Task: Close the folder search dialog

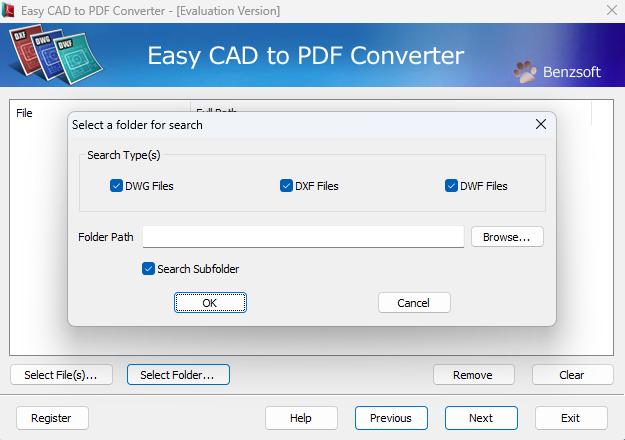Action: coord(540,125)
